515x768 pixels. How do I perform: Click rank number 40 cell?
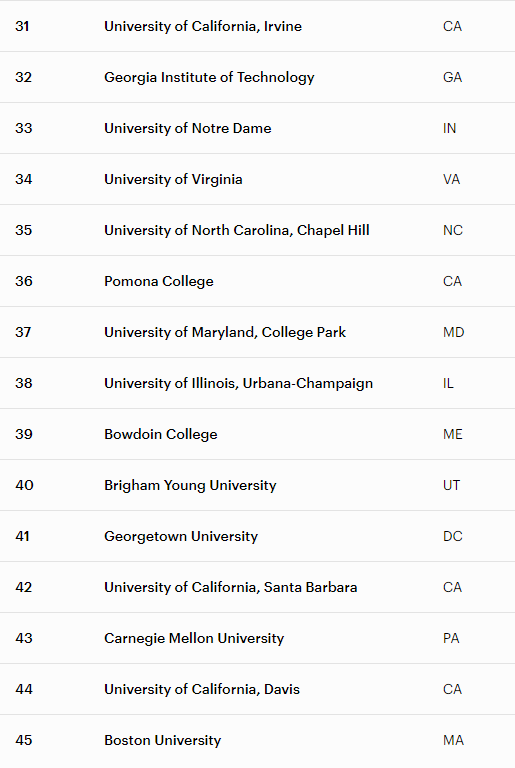[x=25, y=485]
